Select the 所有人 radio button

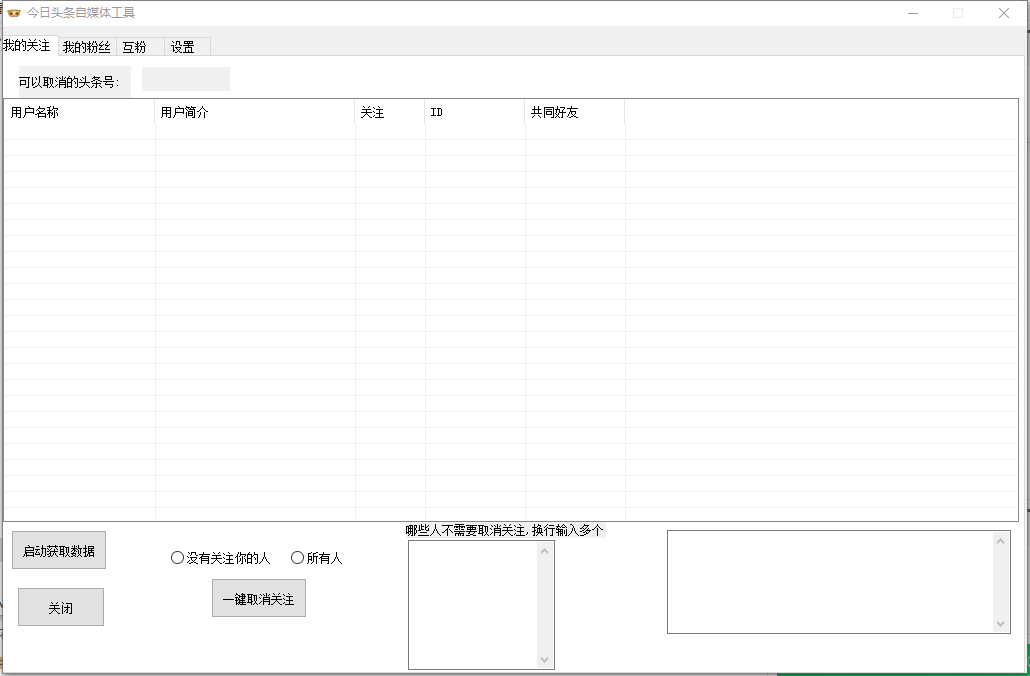298,558
